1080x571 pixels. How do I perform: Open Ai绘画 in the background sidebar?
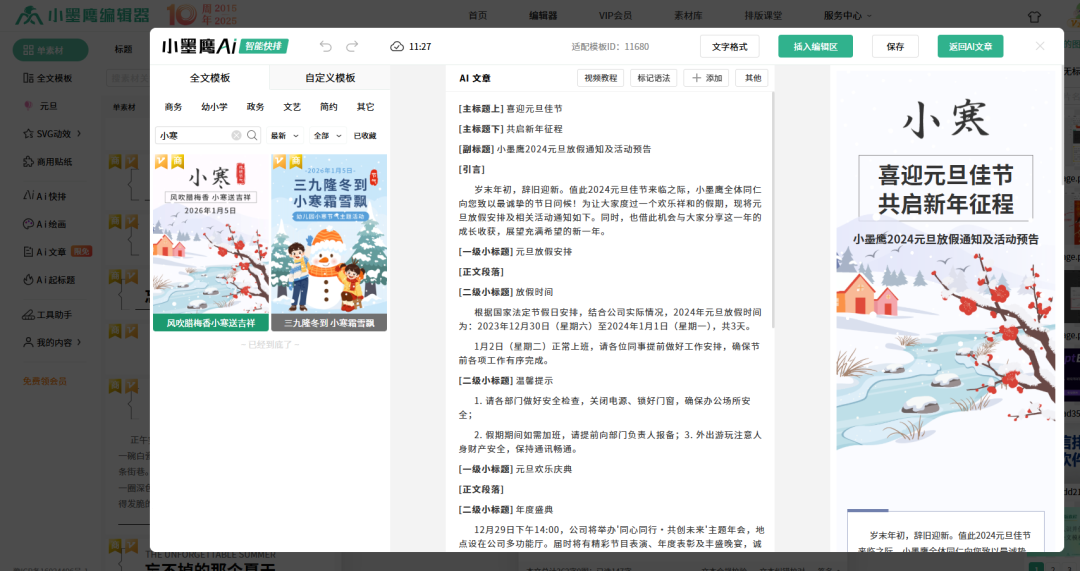coord(45,224)
